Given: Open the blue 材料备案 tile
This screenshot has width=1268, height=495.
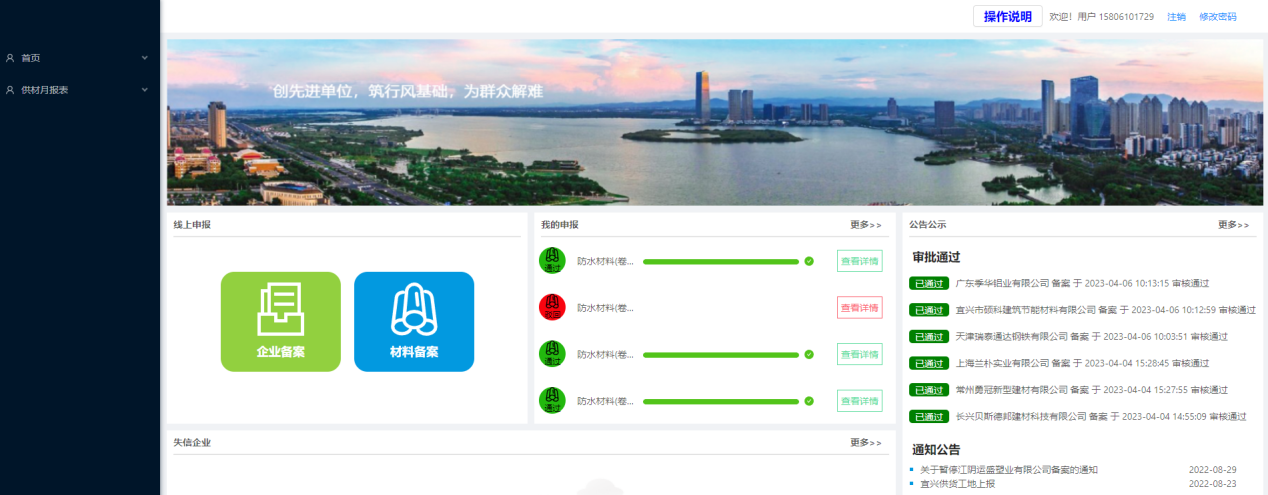Looking at the screenshot, I should click(414, 321).
